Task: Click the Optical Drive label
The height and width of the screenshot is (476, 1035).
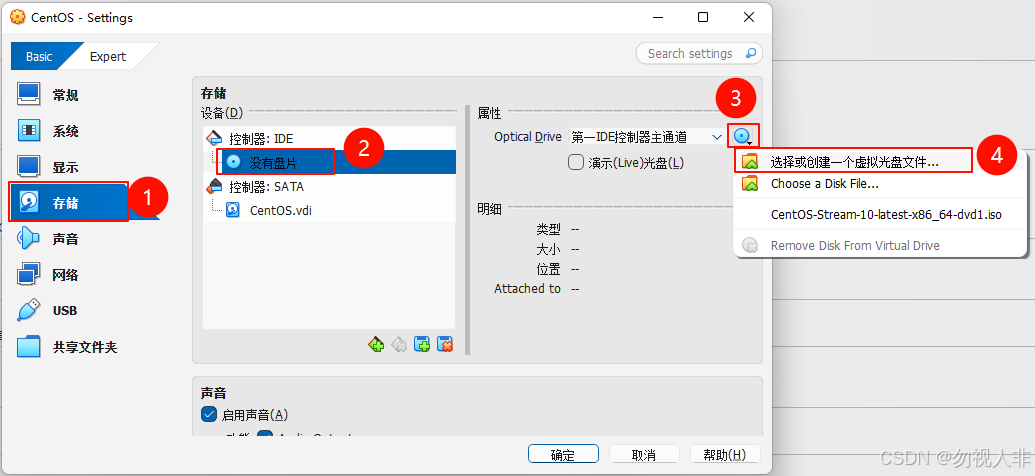Action: 527,137
